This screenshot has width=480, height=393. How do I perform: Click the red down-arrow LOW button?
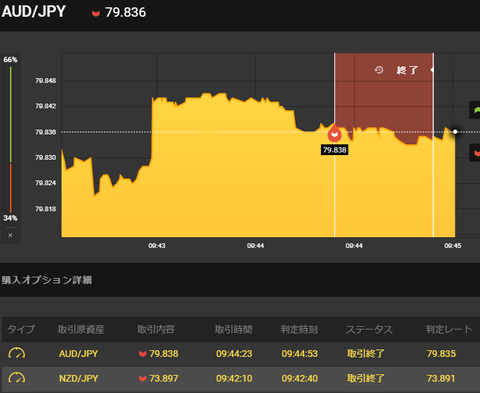475,153
